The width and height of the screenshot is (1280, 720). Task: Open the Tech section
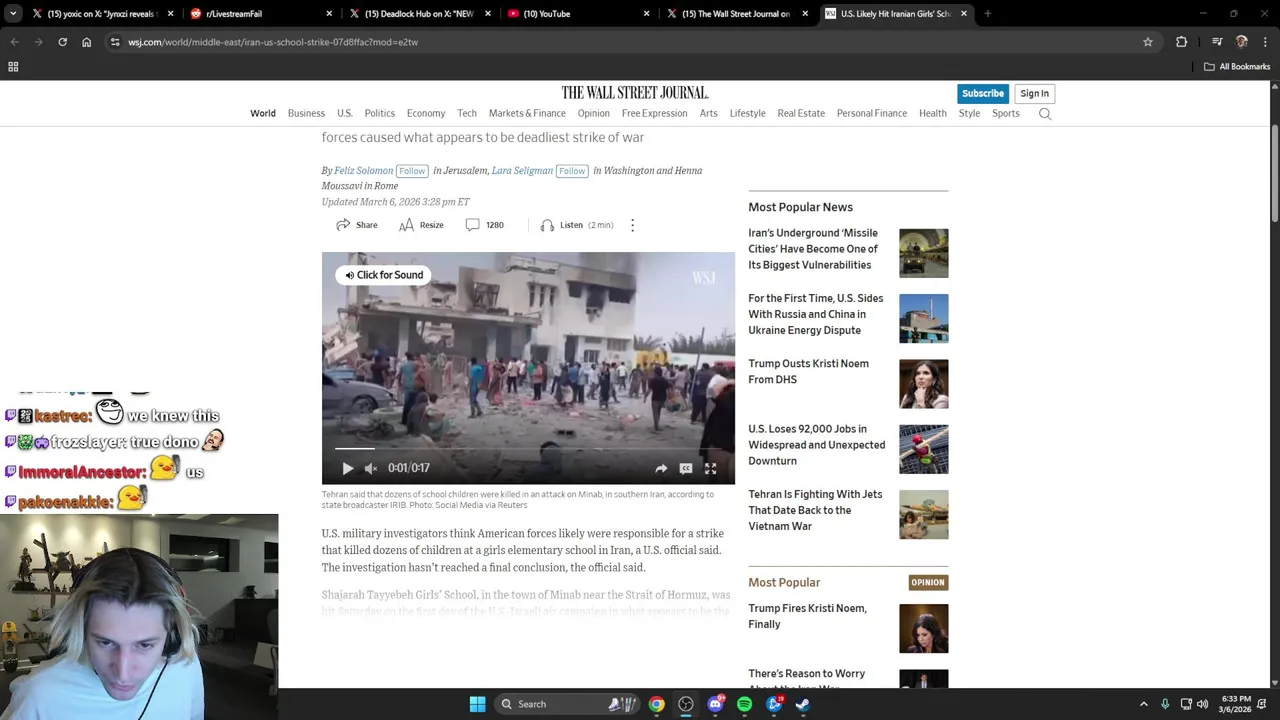tap(467, 113)
